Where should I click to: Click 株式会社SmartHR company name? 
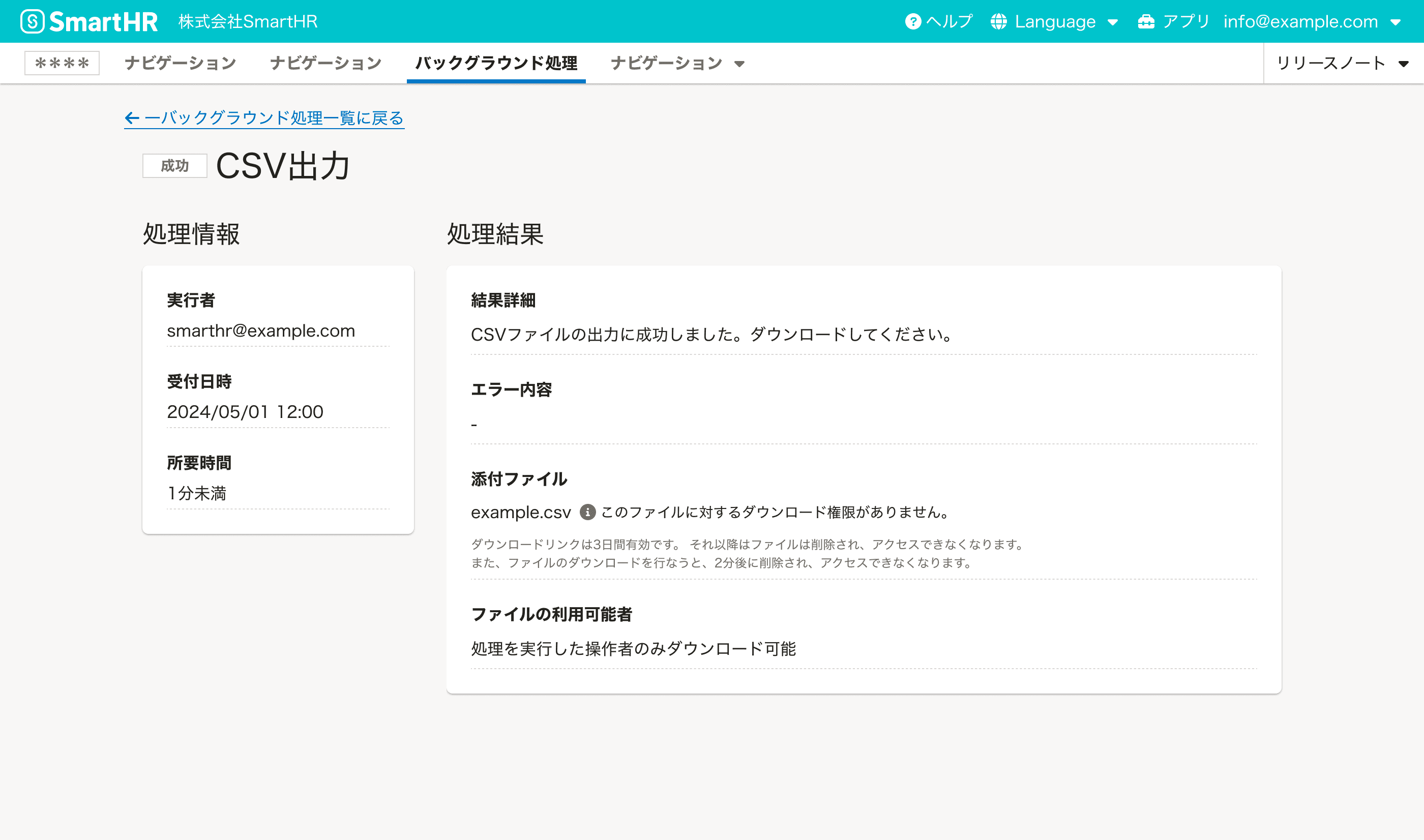(248, 21)
